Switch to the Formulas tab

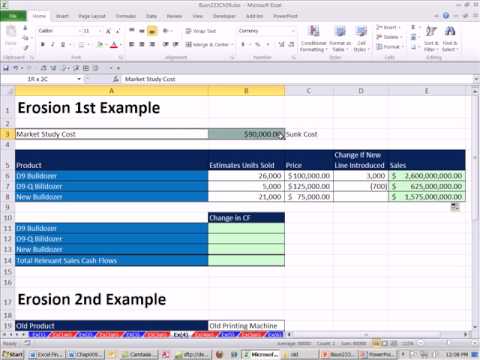click(126, 16)
